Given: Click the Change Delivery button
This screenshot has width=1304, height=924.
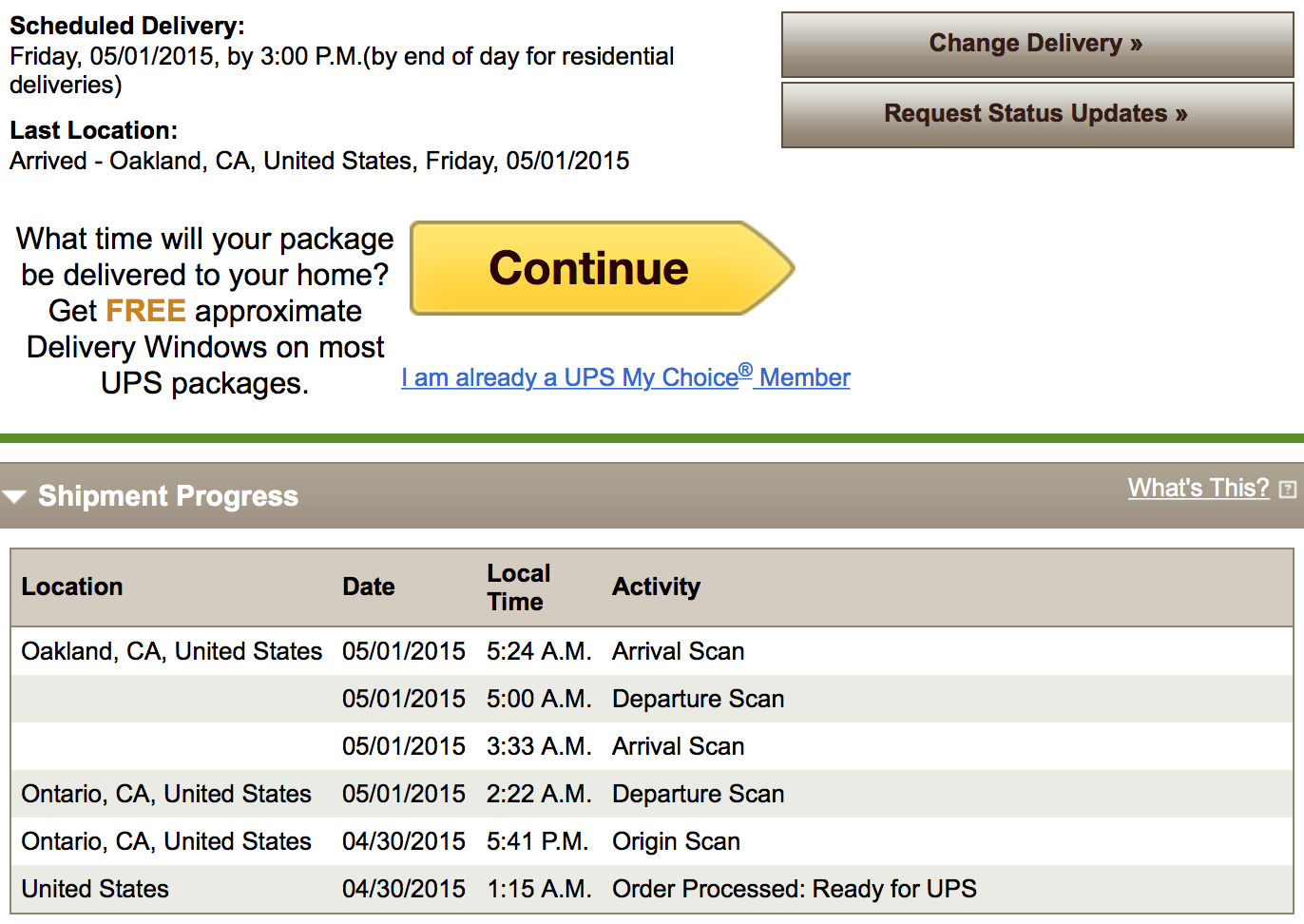Looking at the screenshot, I should click(x=1036, y=44).
